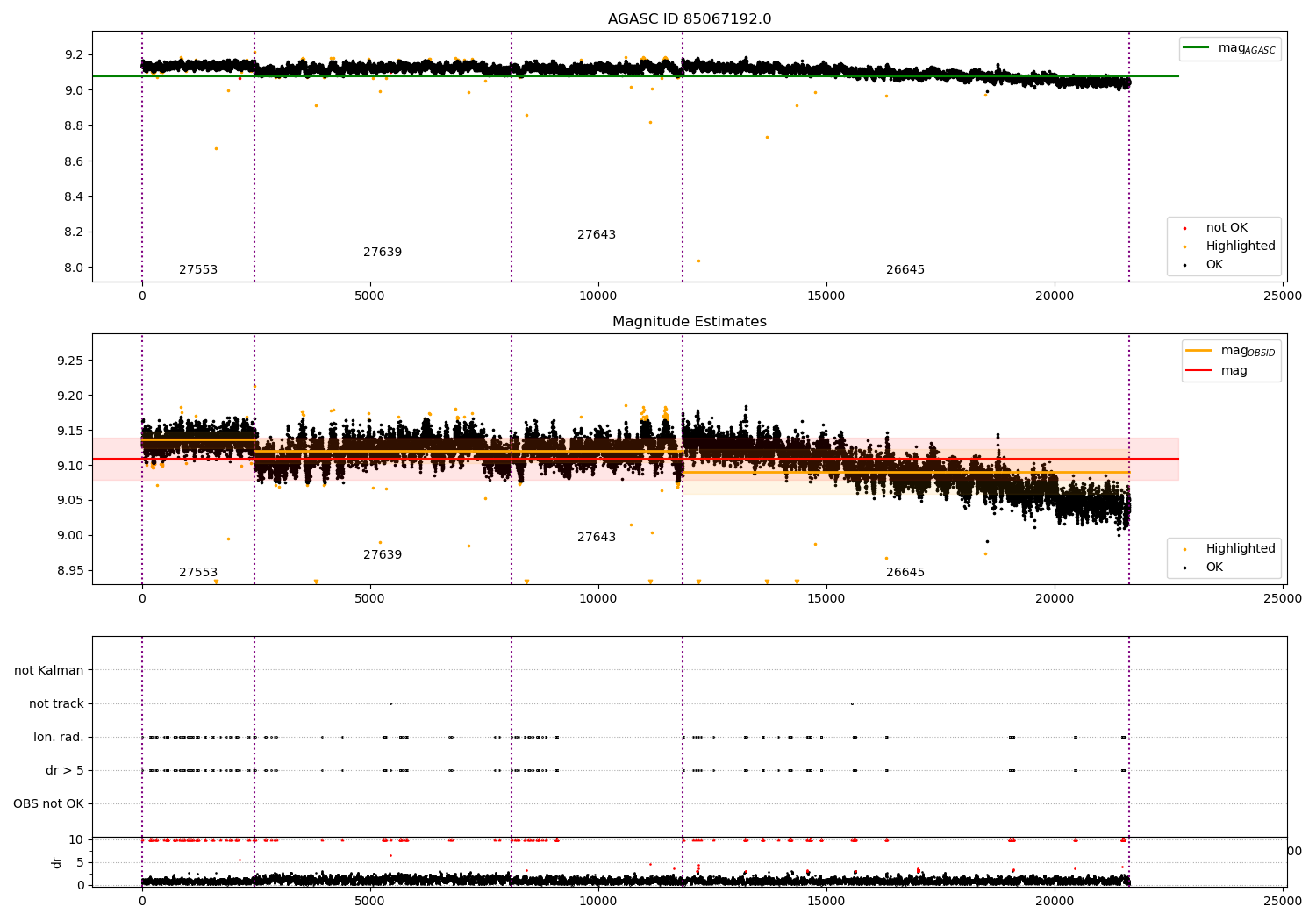
Task: Click the title 'AGASC ID 85067192.0'
Action: pos(690,19)
